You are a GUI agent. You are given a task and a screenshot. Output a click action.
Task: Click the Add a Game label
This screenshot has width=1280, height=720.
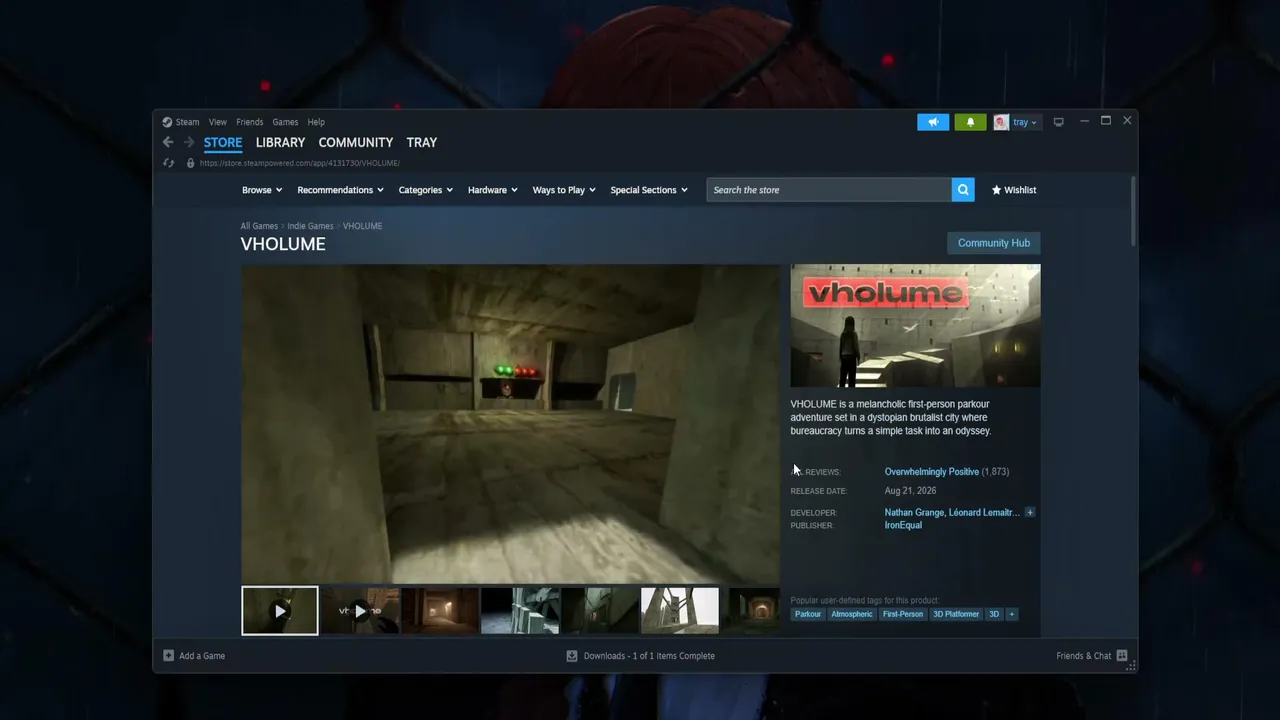point(202,656)
